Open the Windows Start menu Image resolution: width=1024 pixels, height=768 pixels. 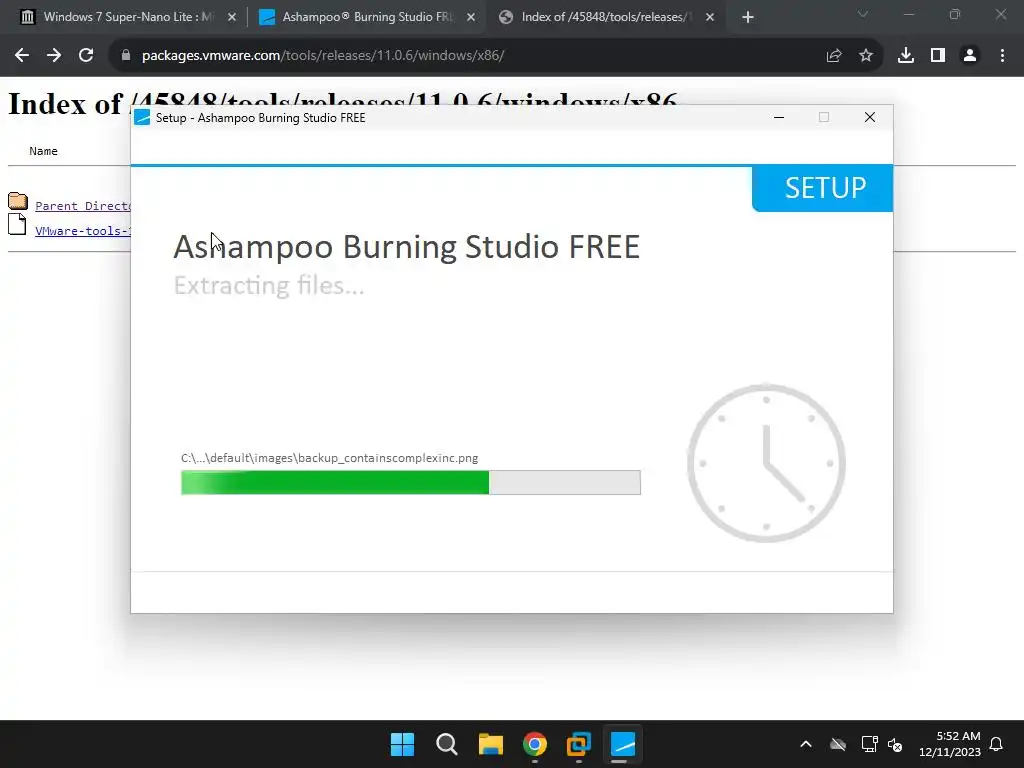click(x=402, y=744)
